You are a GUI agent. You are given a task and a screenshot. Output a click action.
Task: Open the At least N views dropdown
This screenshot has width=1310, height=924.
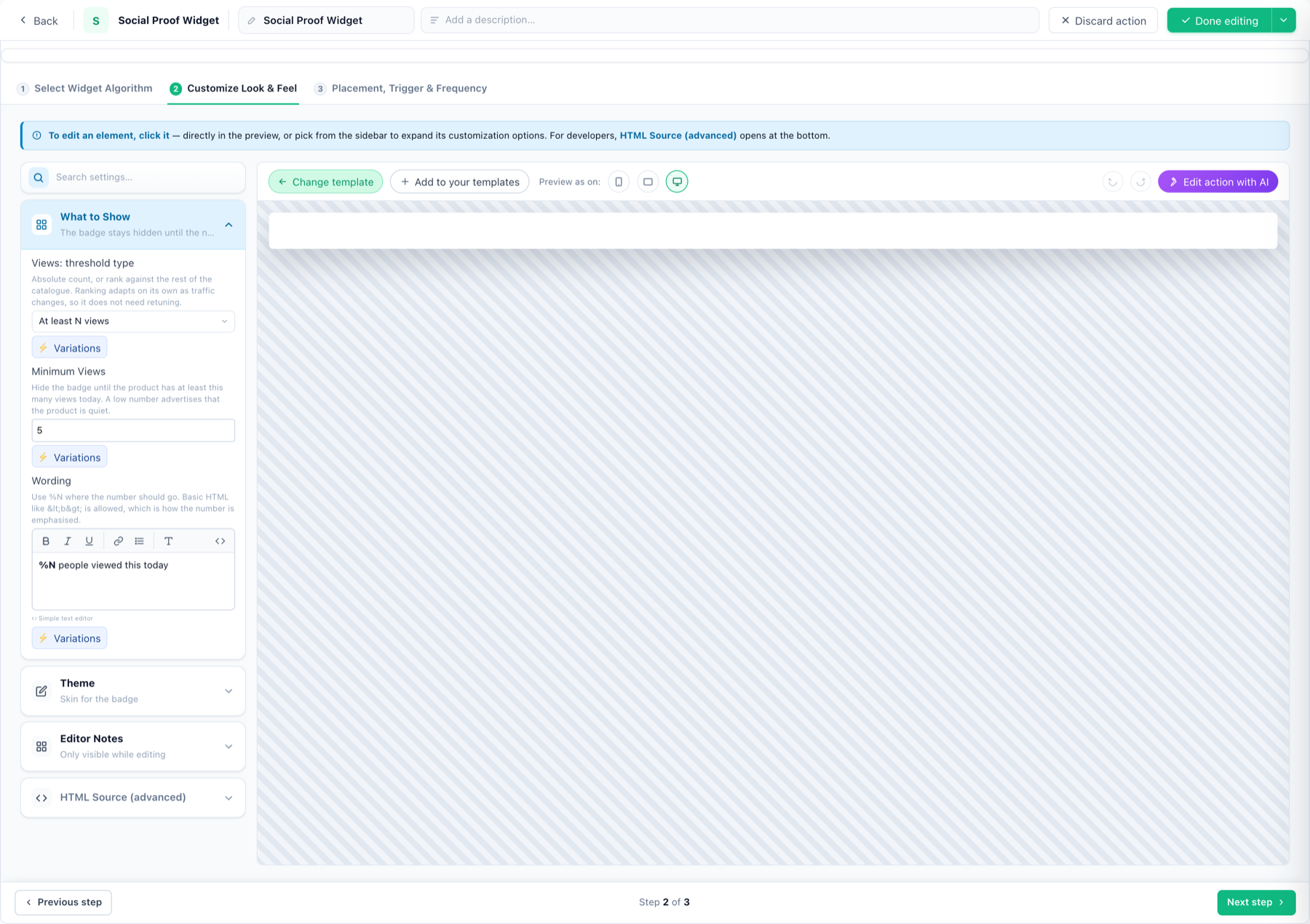point(133,321)
